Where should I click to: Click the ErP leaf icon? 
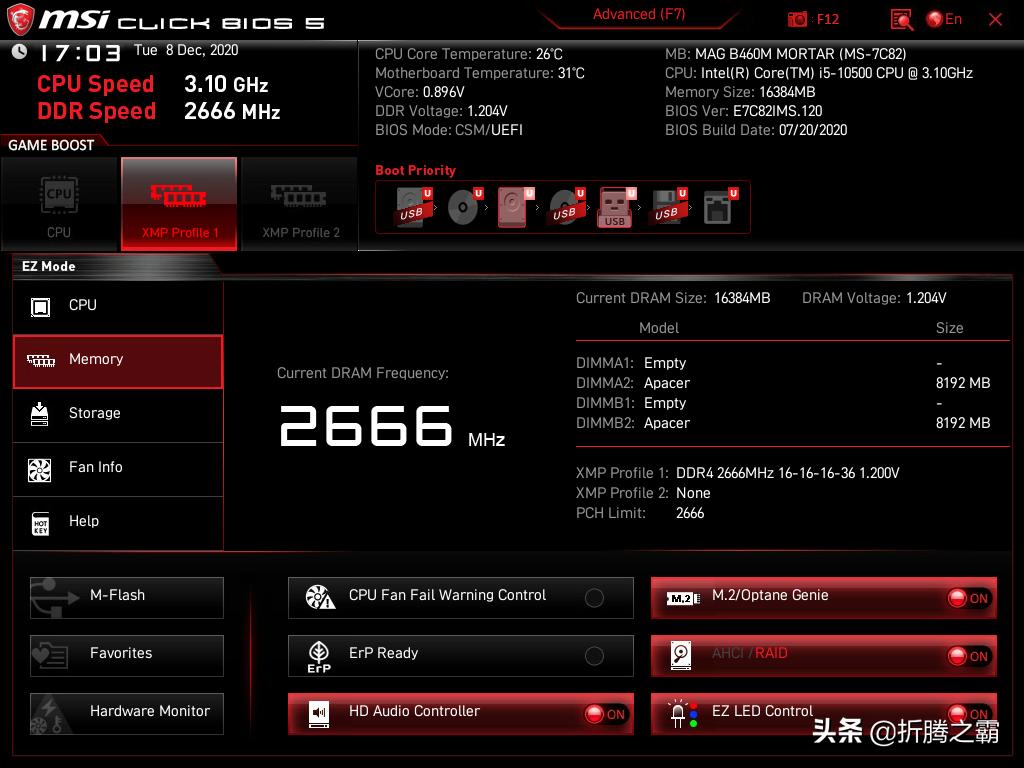click(319, 656)
